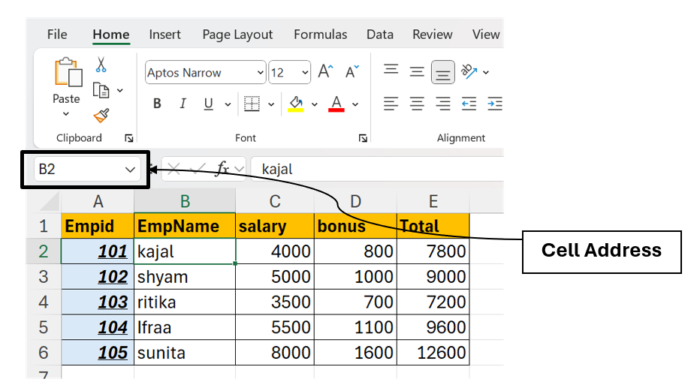Click the Total cell showing 12600
The width and height of the screenshot is (700, 391).
433,353
